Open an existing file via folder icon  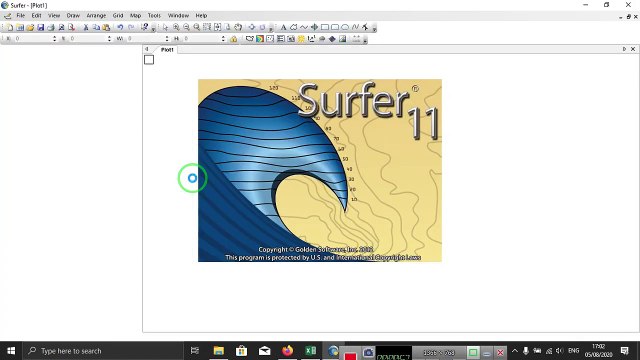pyautogui.click(x=30, y=27)
